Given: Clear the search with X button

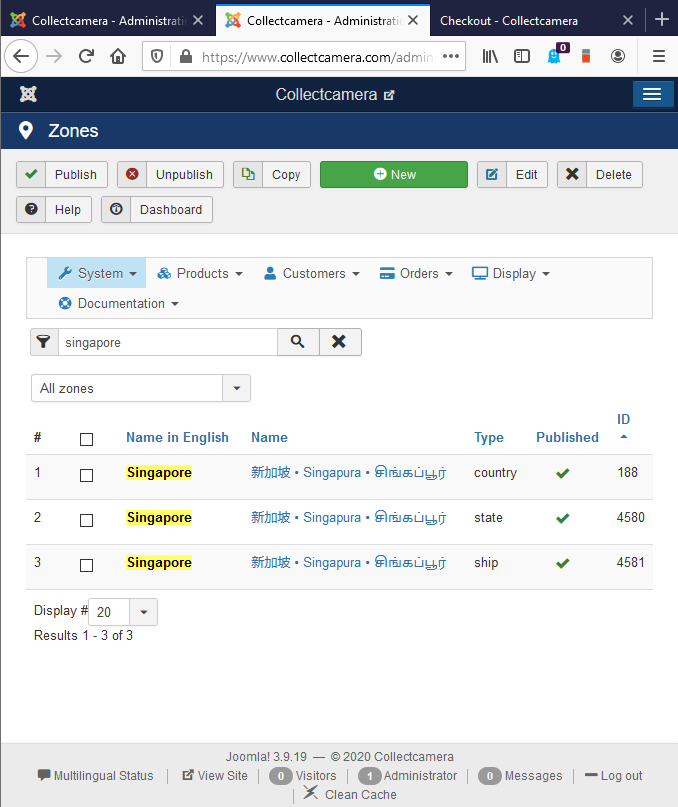Looking at the screenshot, I should click(339, 342).
